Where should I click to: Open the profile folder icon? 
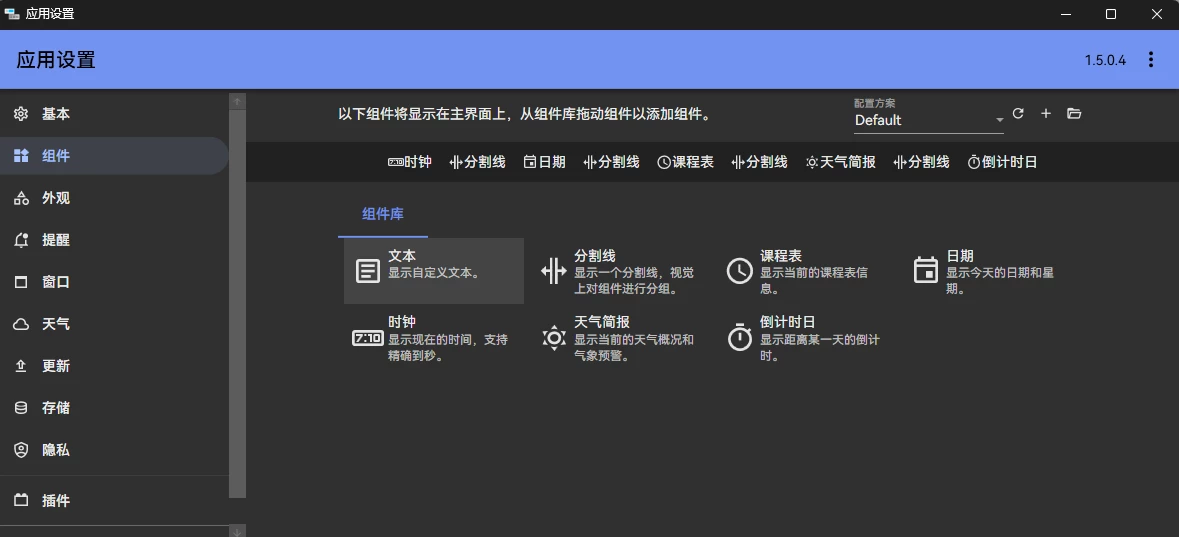point(1074,114)
